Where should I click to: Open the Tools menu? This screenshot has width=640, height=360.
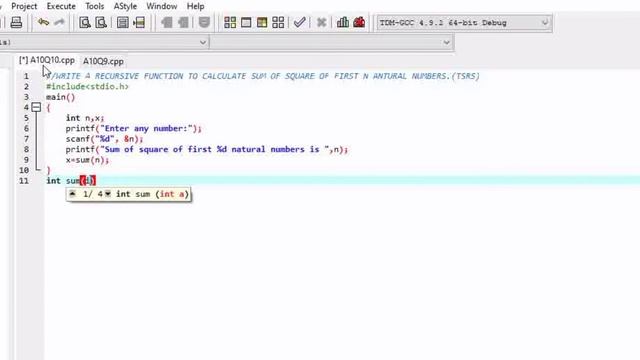(x=95, y=6)
